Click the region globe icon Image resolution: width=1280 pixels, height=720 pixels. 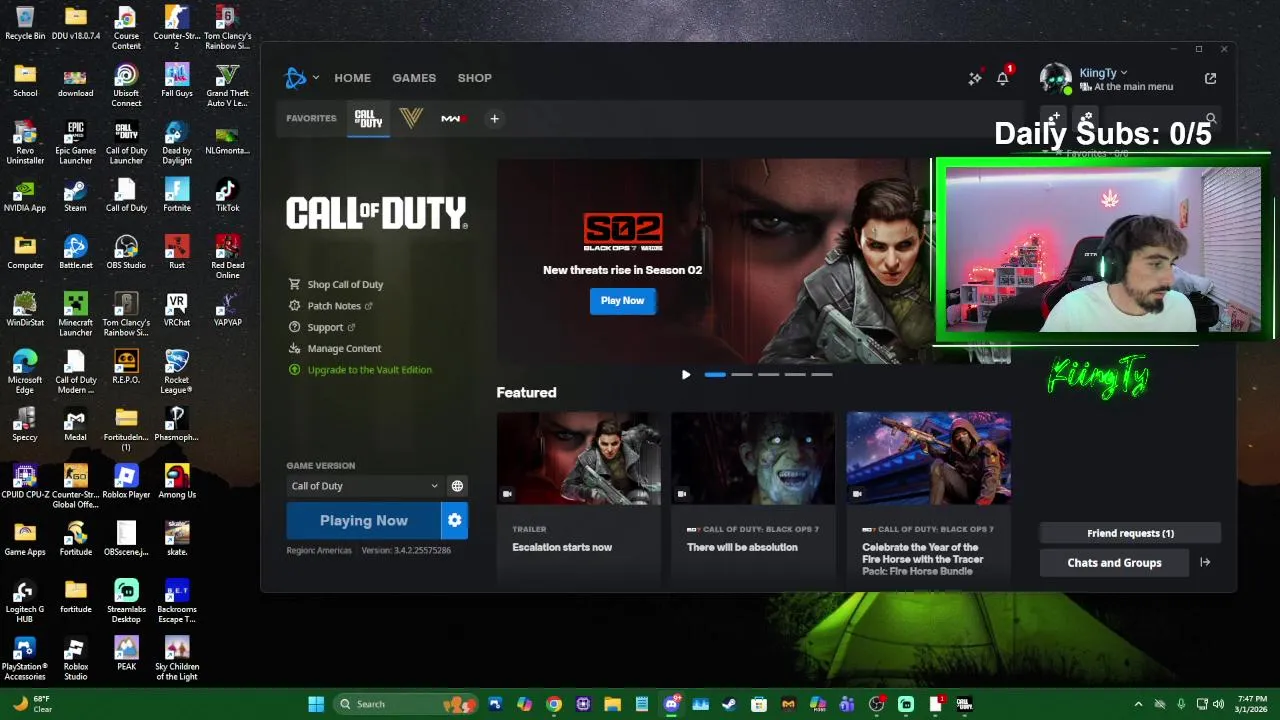point(457,486)
